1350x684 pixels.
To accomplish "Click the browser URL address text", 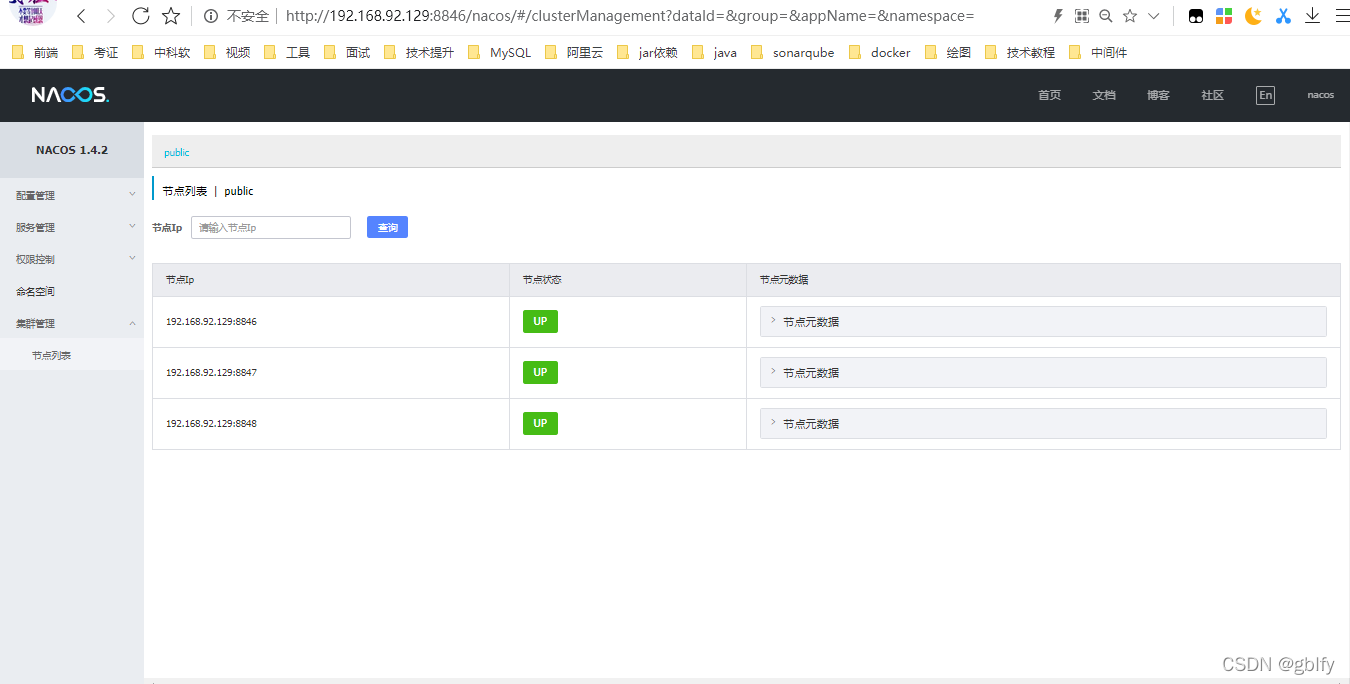I will coord(629,16).
